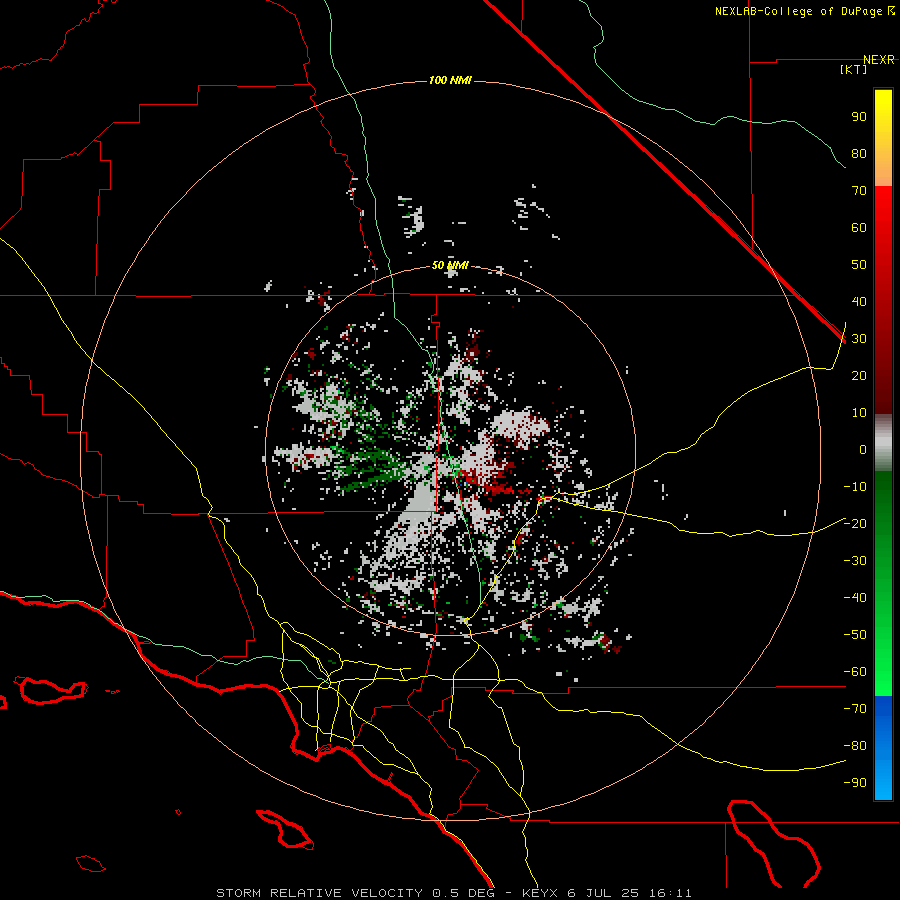Screen dimensions: 900x900
Task: Click the "100 NMI" range ring label
Action: coord(450,80)
